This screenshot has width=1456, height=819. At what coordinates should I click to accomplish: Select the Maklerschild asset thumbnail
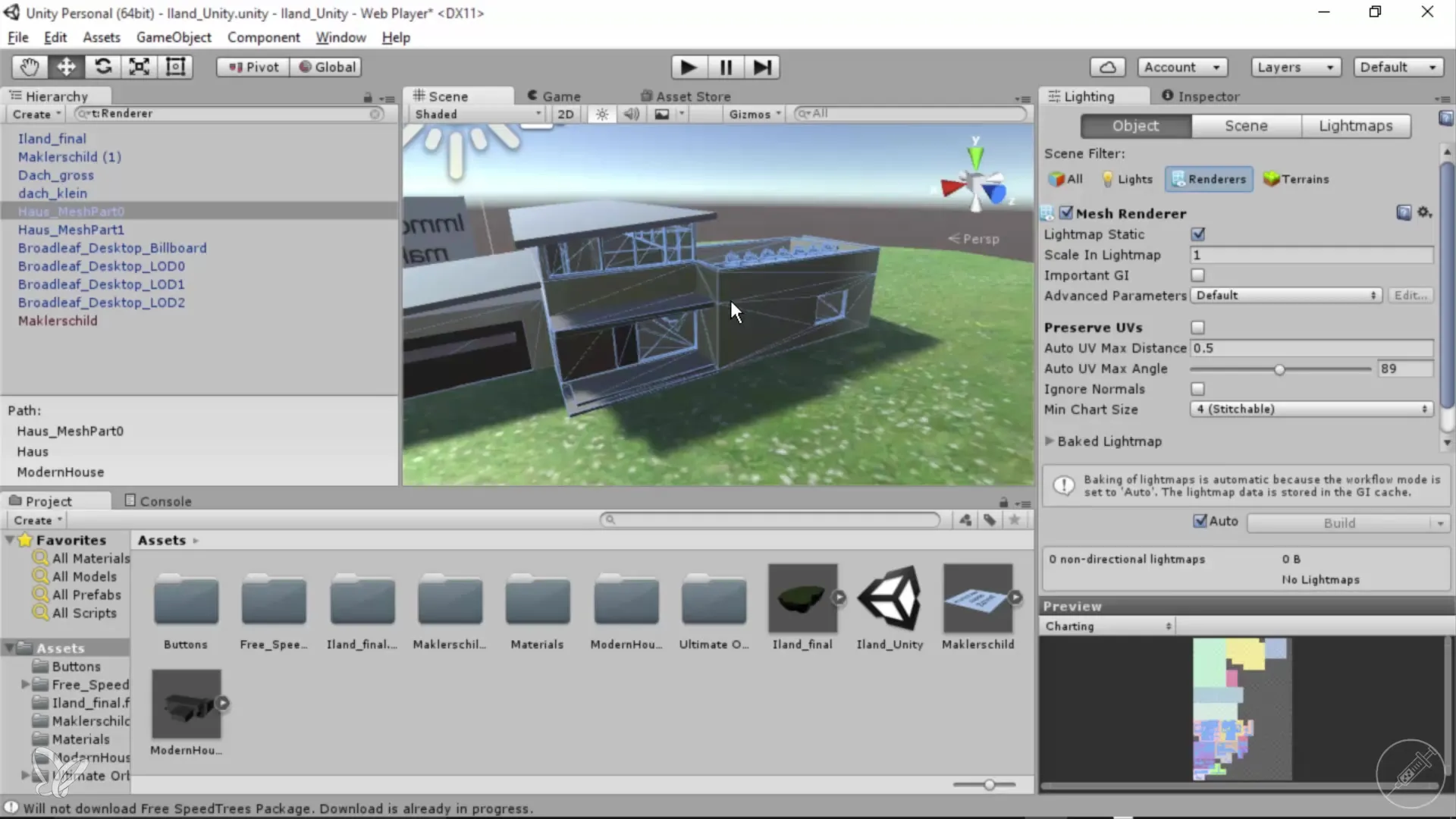click(977, 598)
